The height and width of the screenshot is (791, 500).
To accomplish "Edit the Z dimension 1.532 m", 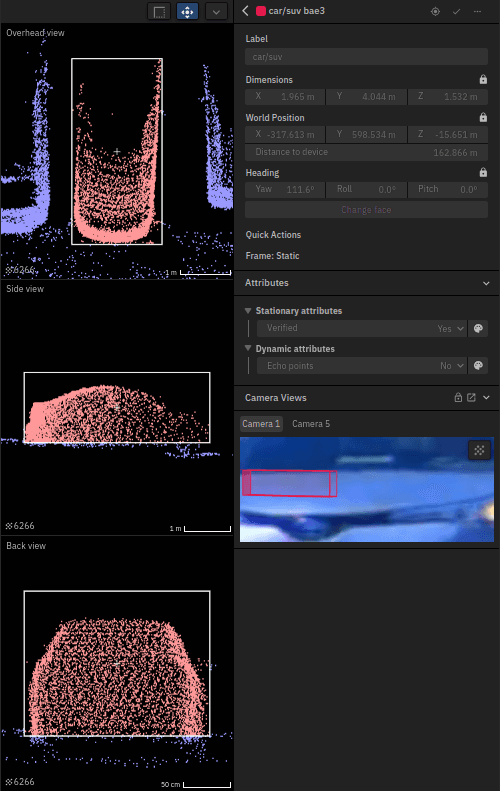I will point(448,96).
